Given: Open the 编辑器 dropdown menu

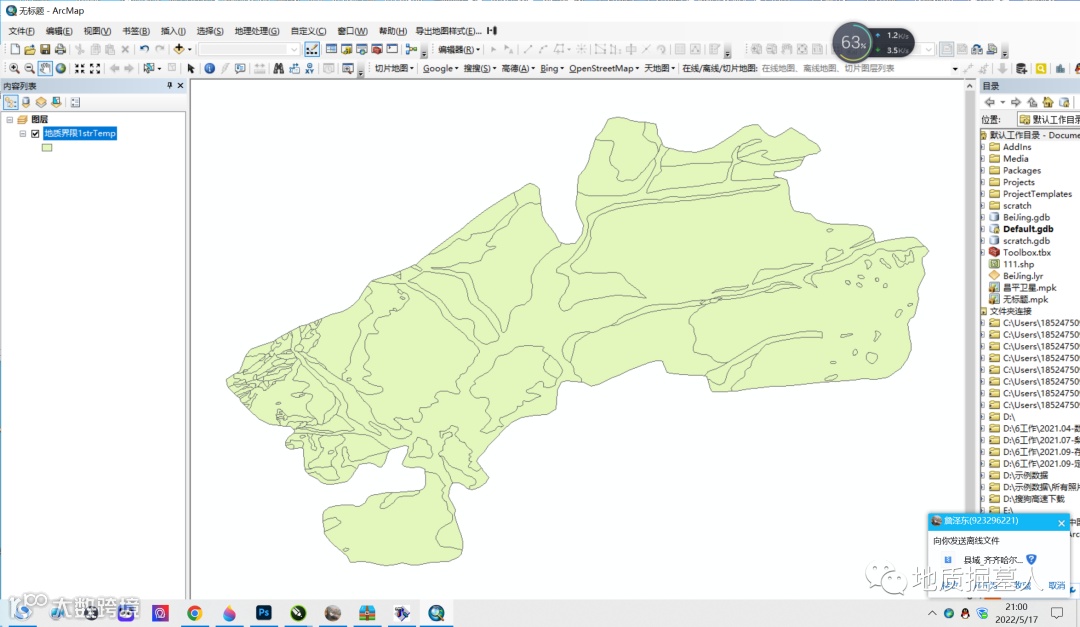Looking at the screenshot, I should click(459, 50).
